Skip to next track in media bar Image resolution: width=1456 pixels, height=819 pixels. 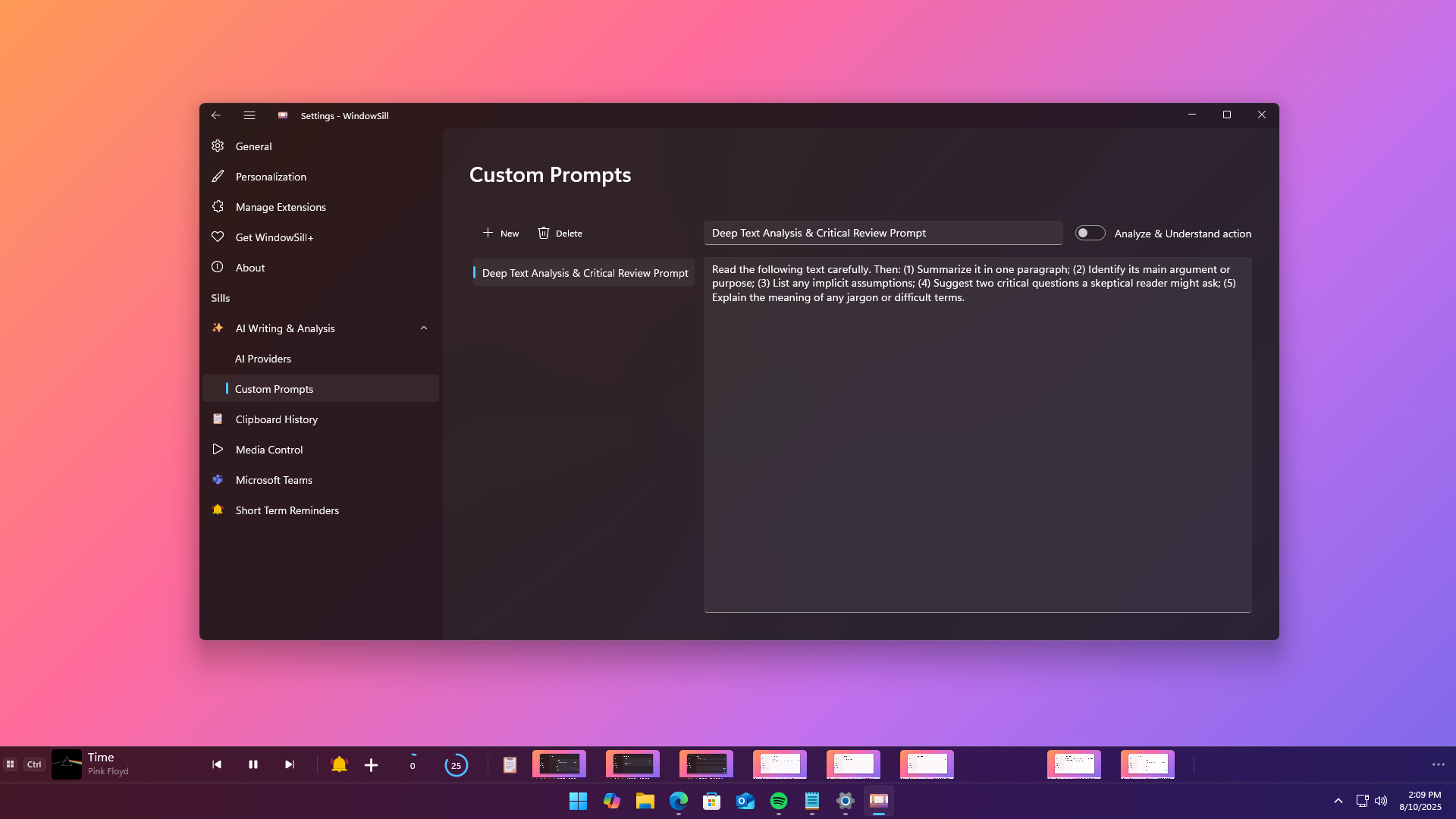[289, 764]
